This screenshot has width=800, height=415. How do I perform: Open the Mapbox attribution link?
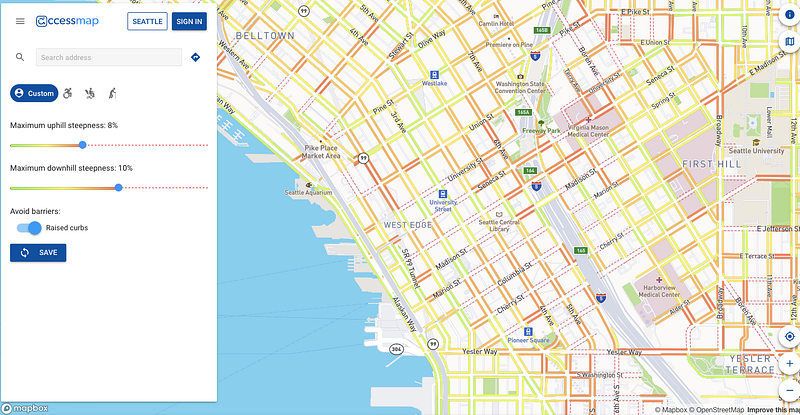pos(671,410)
